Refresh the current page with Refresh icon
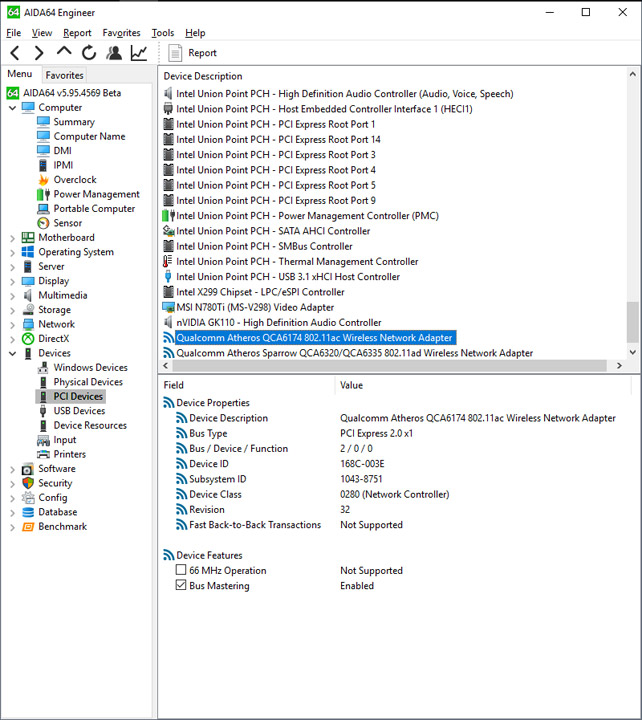This screenshot has width=642, height=720. coord(89,53)
